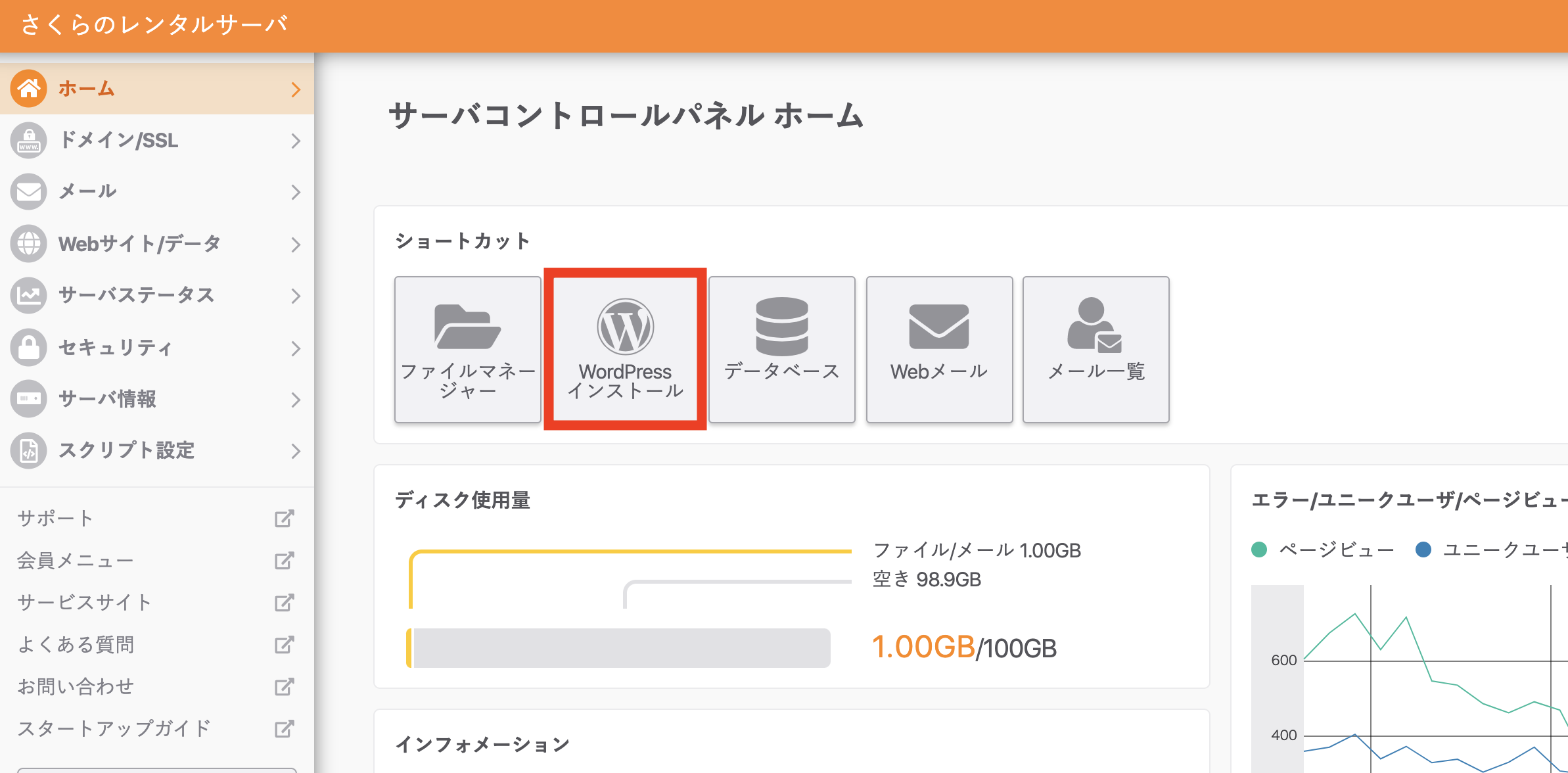
Task: Click the 600 axis label on chart
Action: click(x=1283, y=660)
